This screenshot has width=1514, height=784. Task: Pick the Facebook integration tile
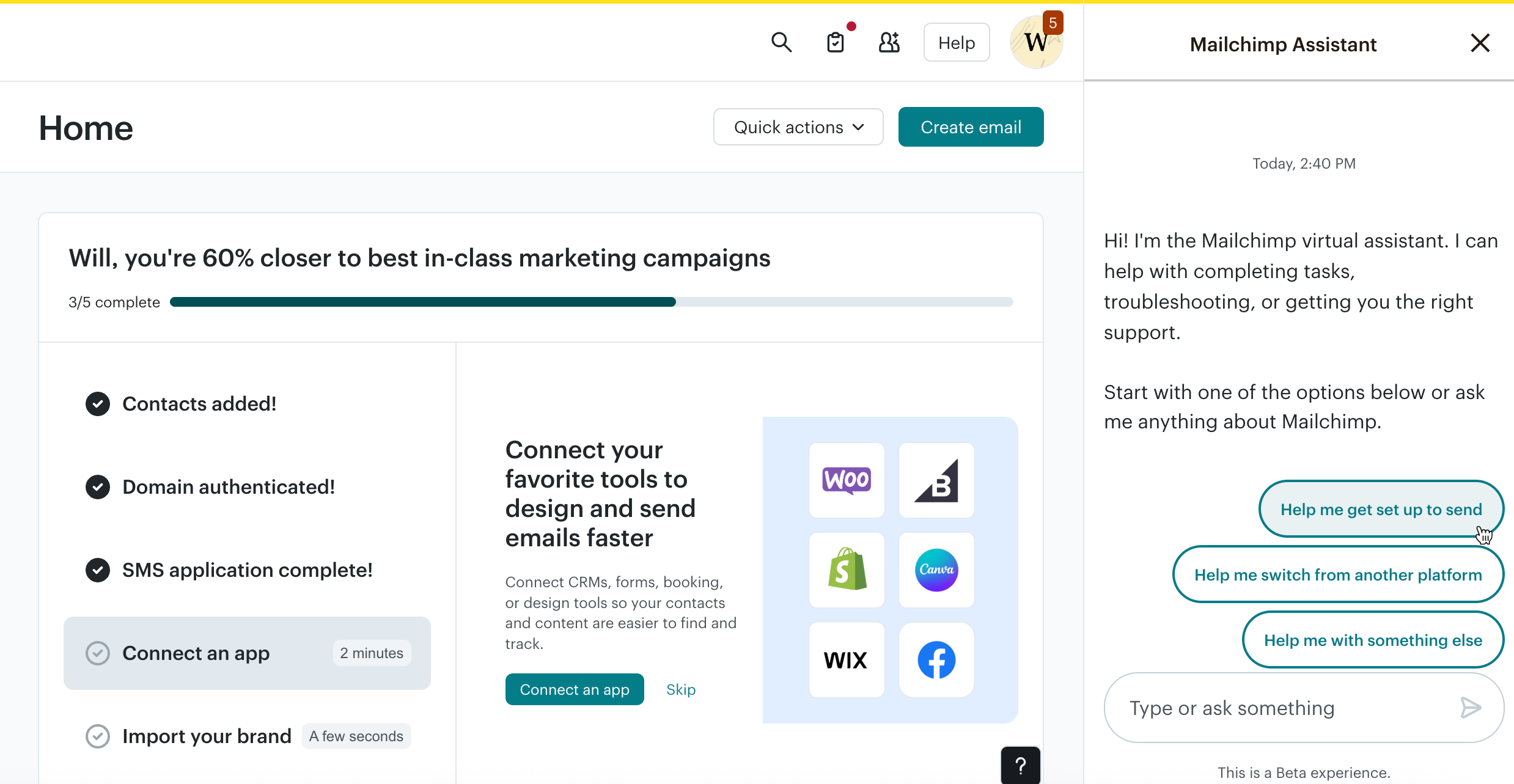click(936, 660)
